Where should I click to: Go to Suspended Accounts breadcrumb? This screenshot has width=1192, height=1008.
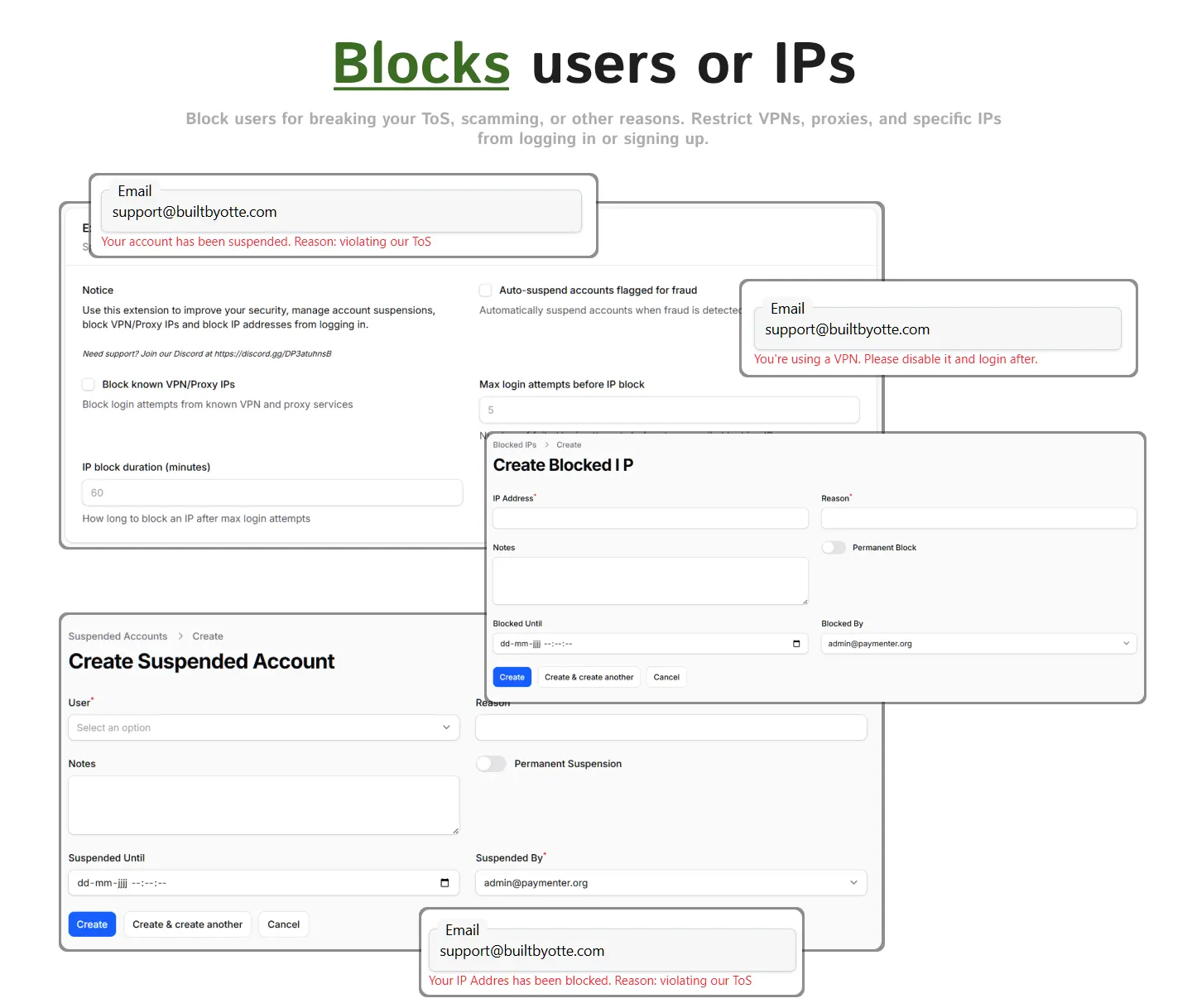(118, 636)
